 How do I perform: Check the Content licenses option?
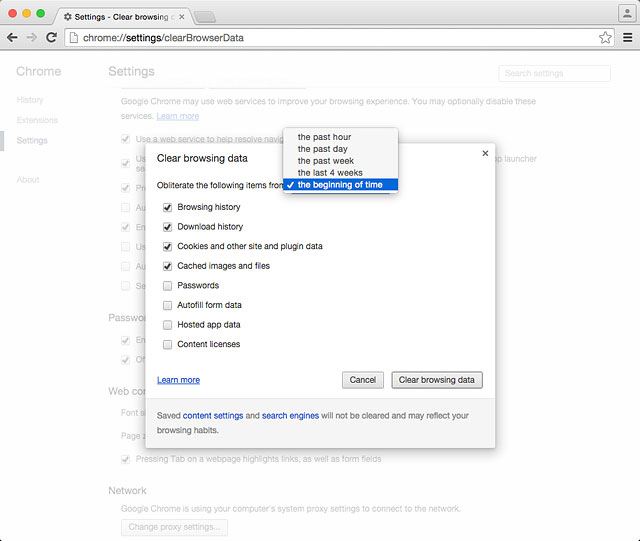pos(167,345)
